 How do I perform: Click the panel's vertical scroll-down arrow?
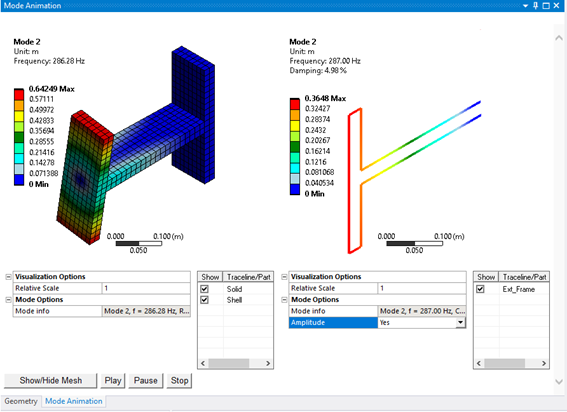point(559,381)
